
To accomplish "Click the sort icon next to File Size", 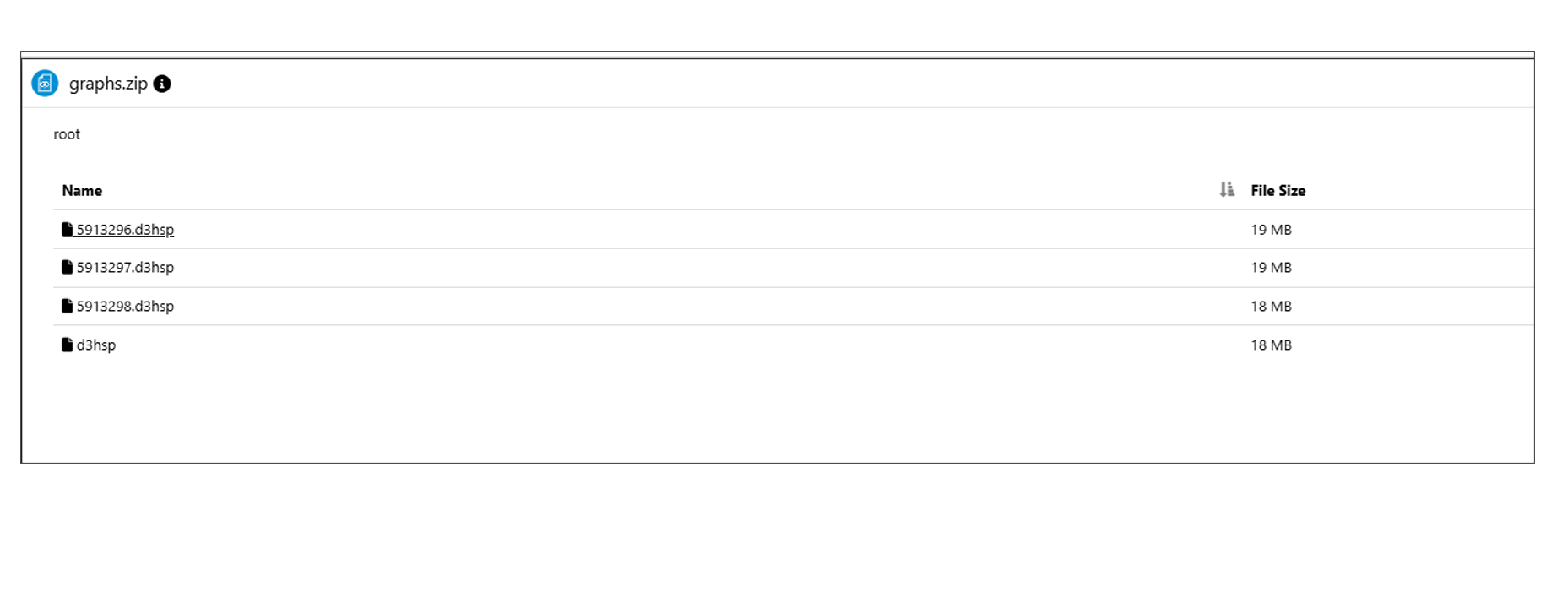I will (x=1226, y=190).
